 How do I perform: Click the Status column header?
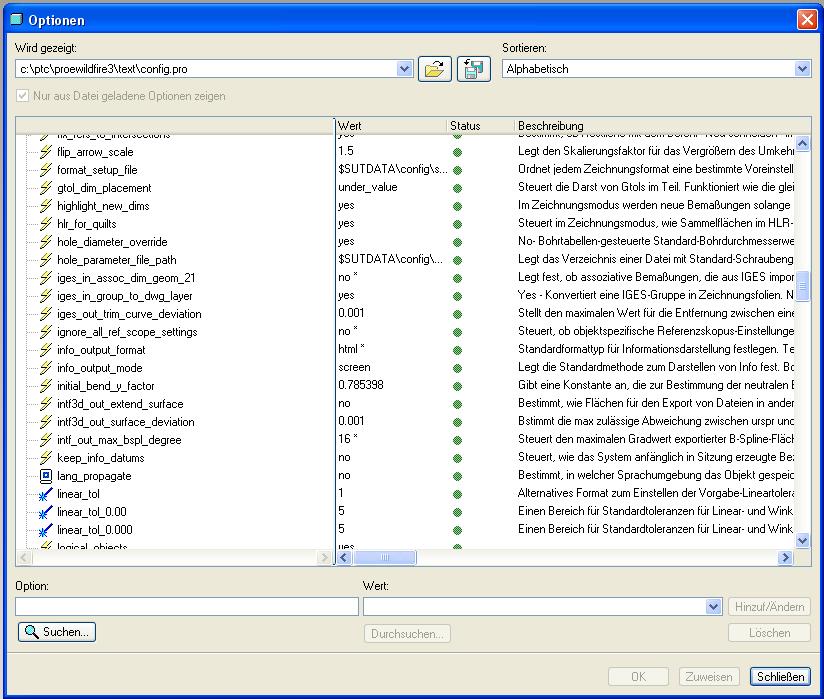(x=478, y=126)
